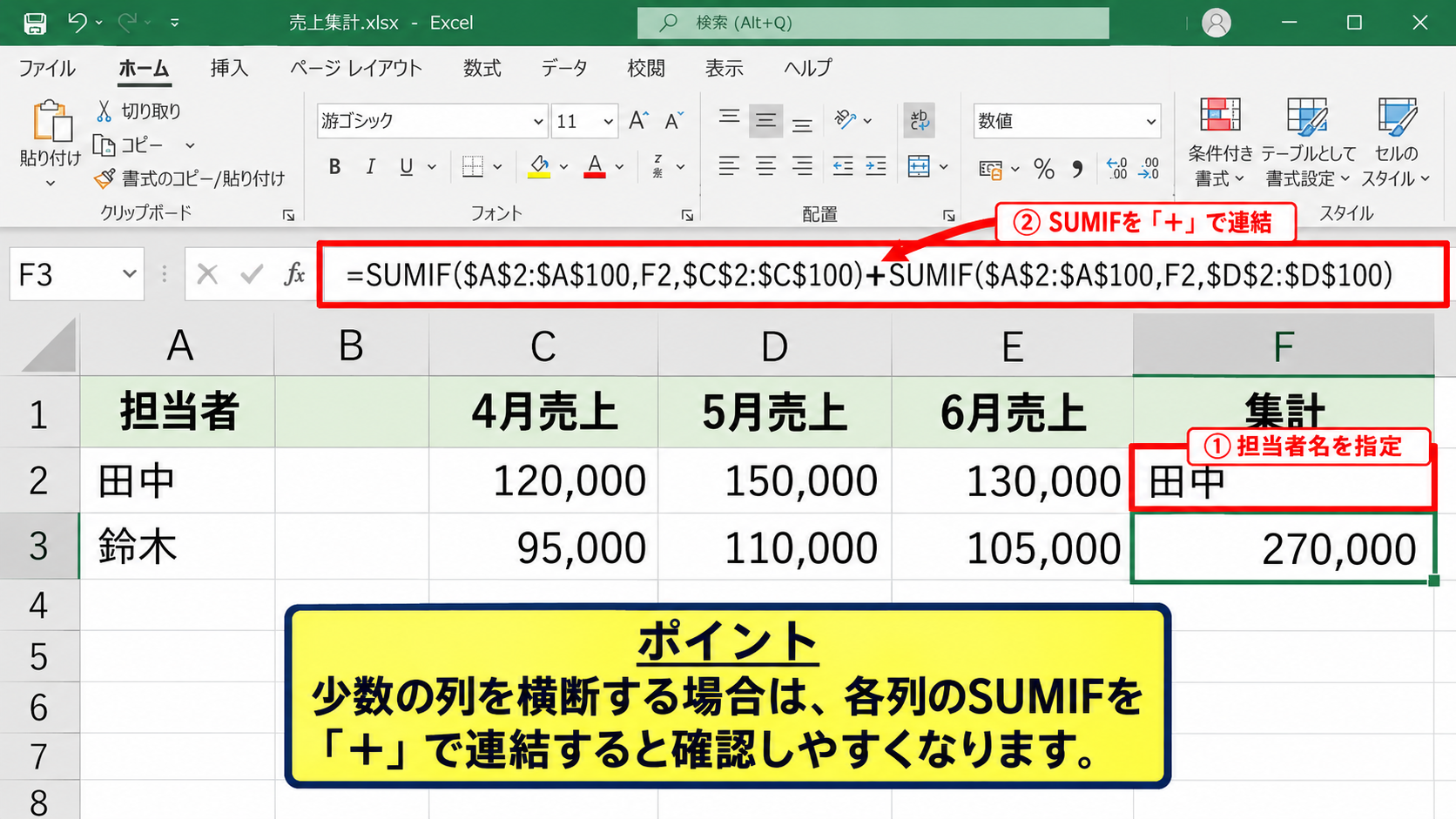This screenshot has width=1456, height=819.
Task: Click the Decrease Indent icon
Action: click(842, 166)
